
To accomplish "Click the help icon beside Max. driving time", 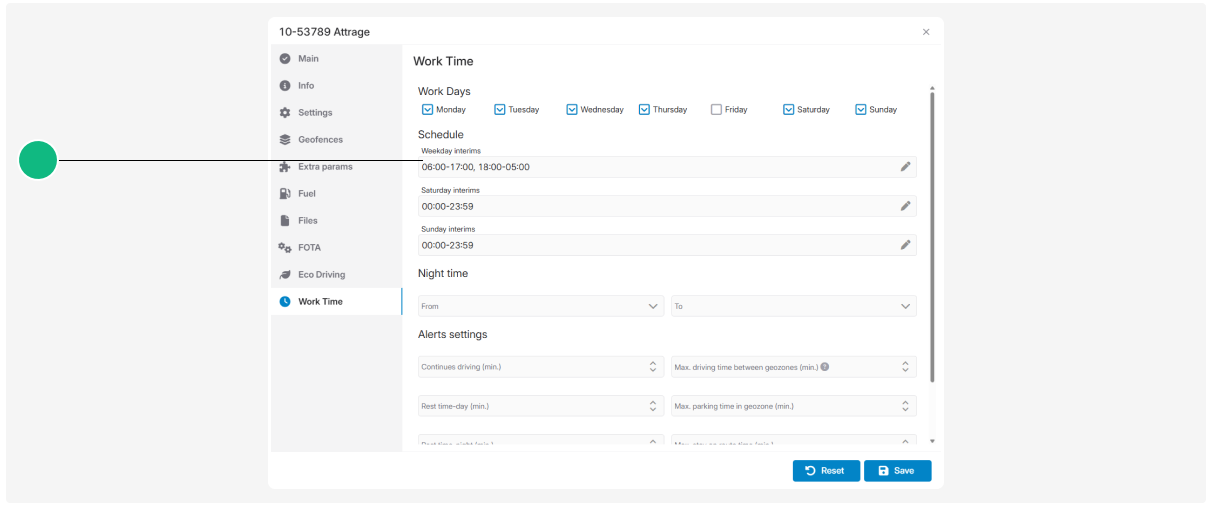I will (x=825, y=367).
